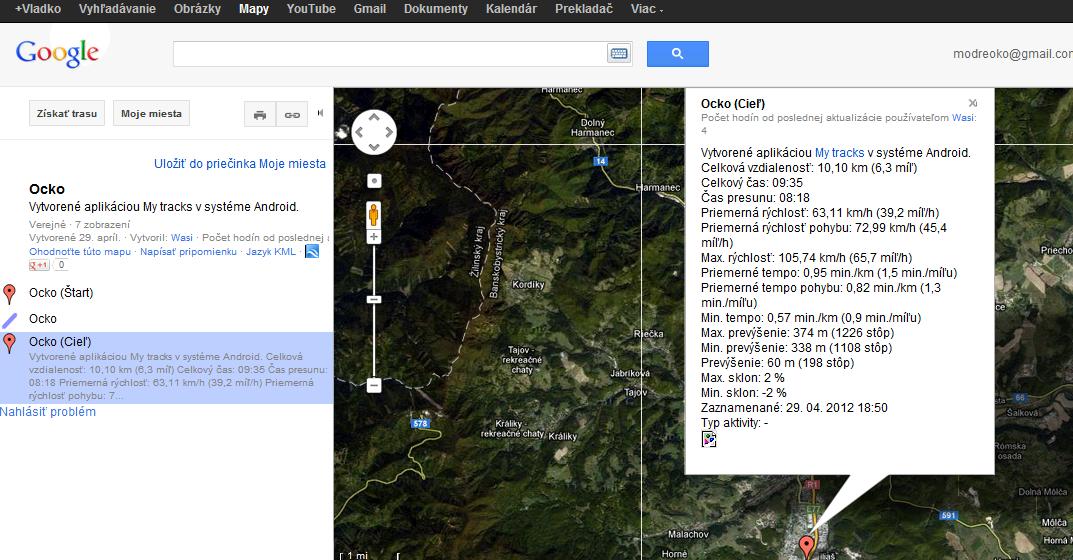Click road 578 shield on map
This screenshot has height=560, width=1073.
click(x=420, y=423)
